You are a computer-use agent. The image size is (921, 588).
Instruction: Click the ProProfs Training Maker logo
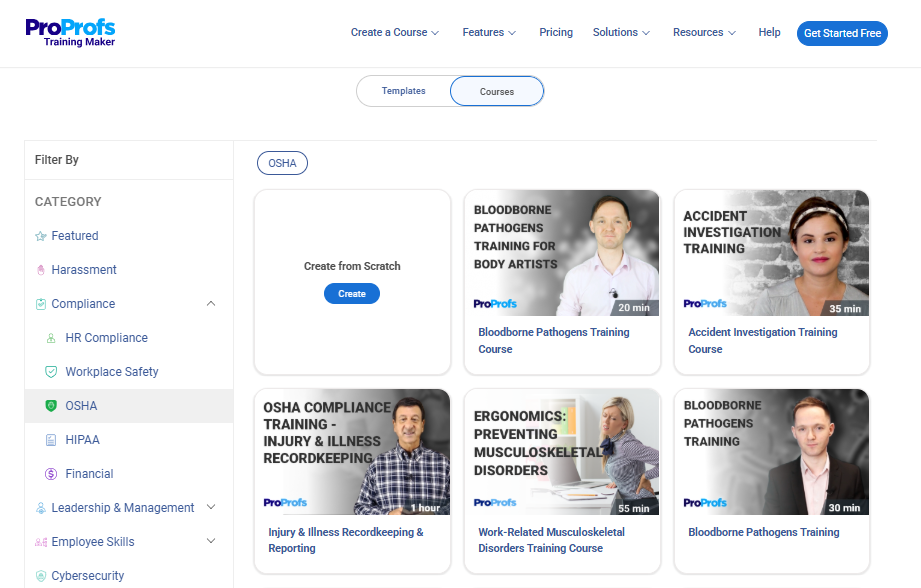[71, 33]
